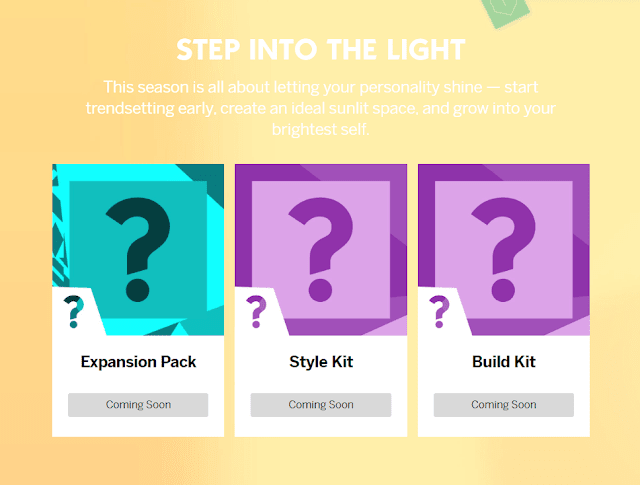This screenshot has width=640, height=485.
Task: Click Coming Soon under Style Kit
Action: click(321, 405)
